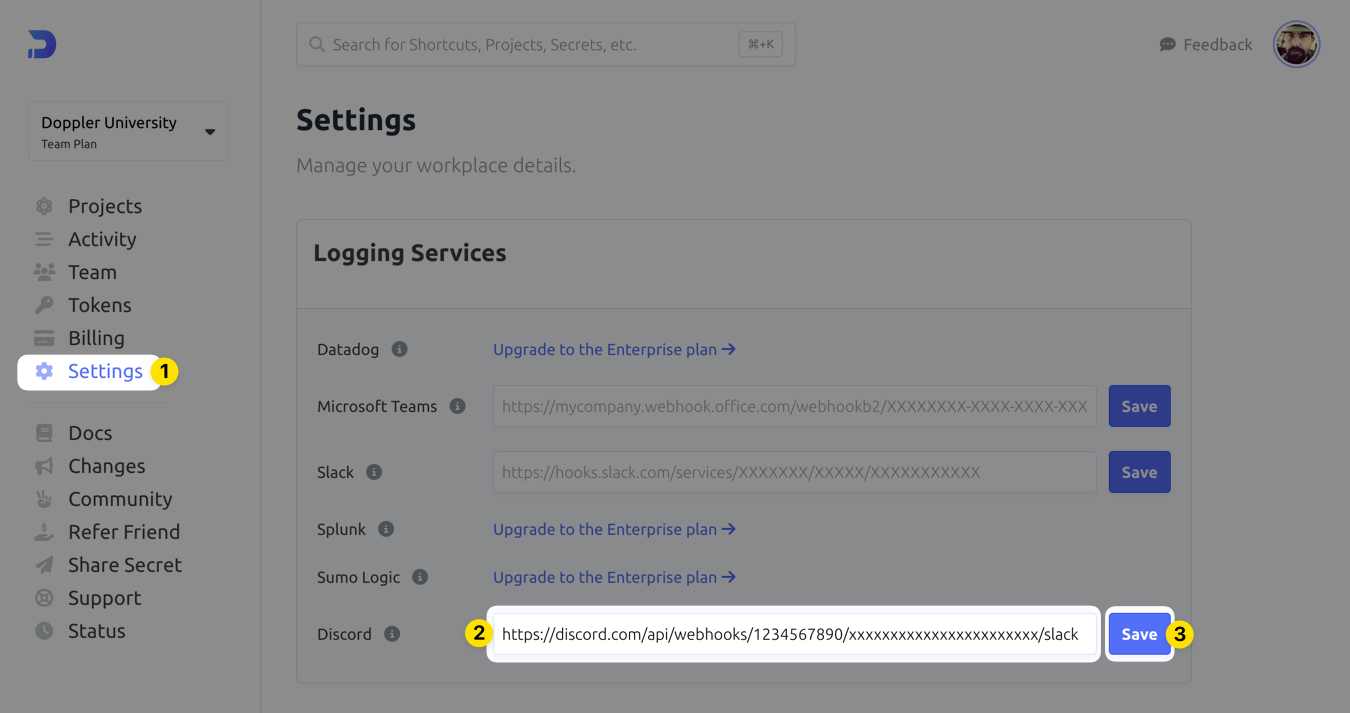The width and height of the screenshot is (1350, 713).
Task: Click the Settings gear icon
Action: (44, 371)
